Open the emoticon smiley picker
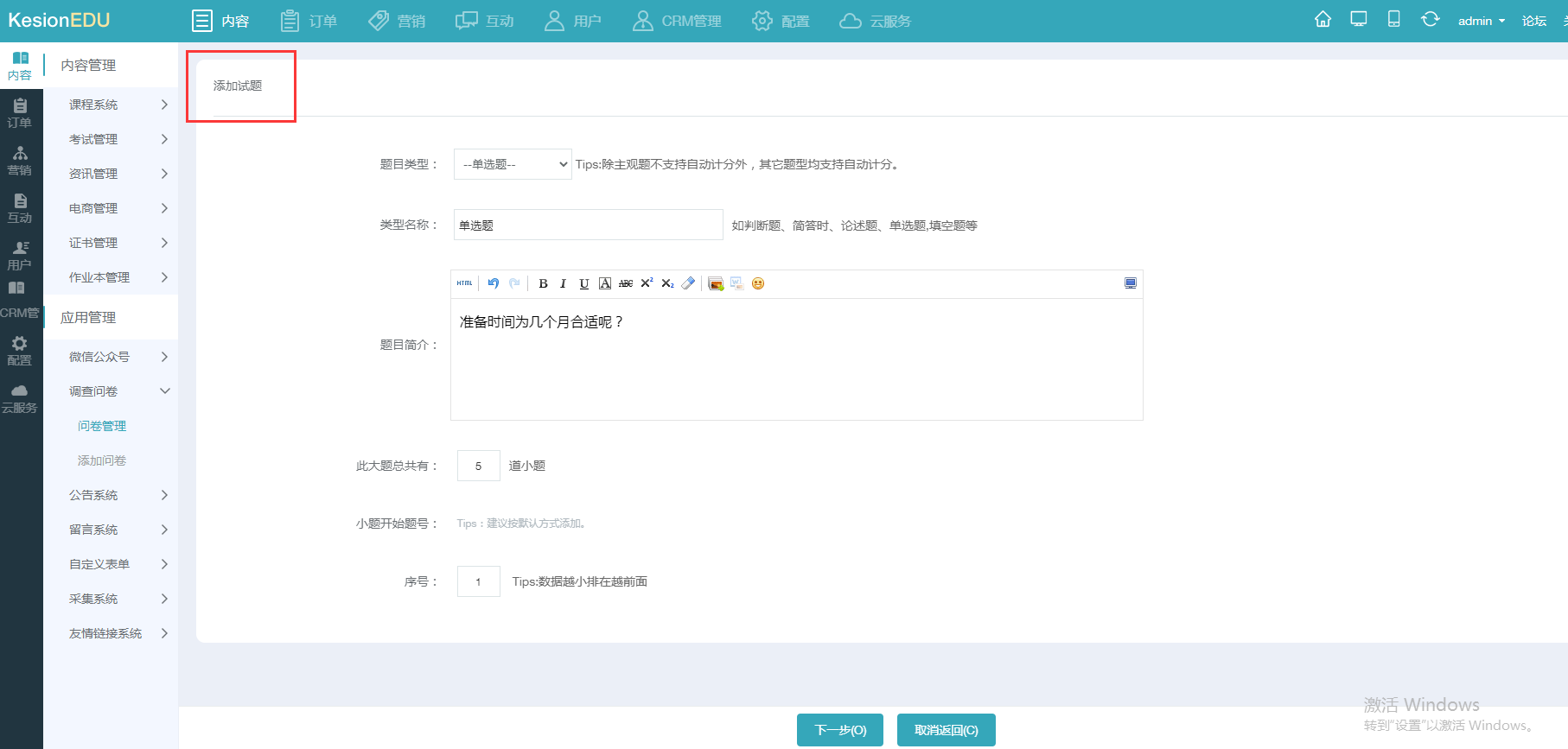The width and height of the screenshot is (1568, 749). (x=758, y=283)
